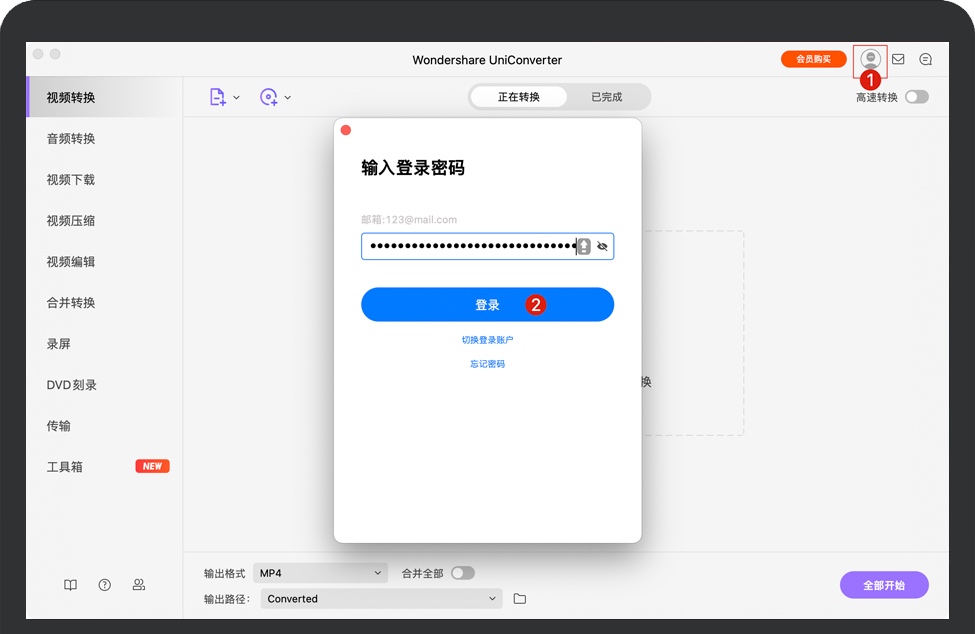The height and width of the screenshot is (634, 975).
Task: Toggle password visibility eye icon
Action: (x=602, y=246)
